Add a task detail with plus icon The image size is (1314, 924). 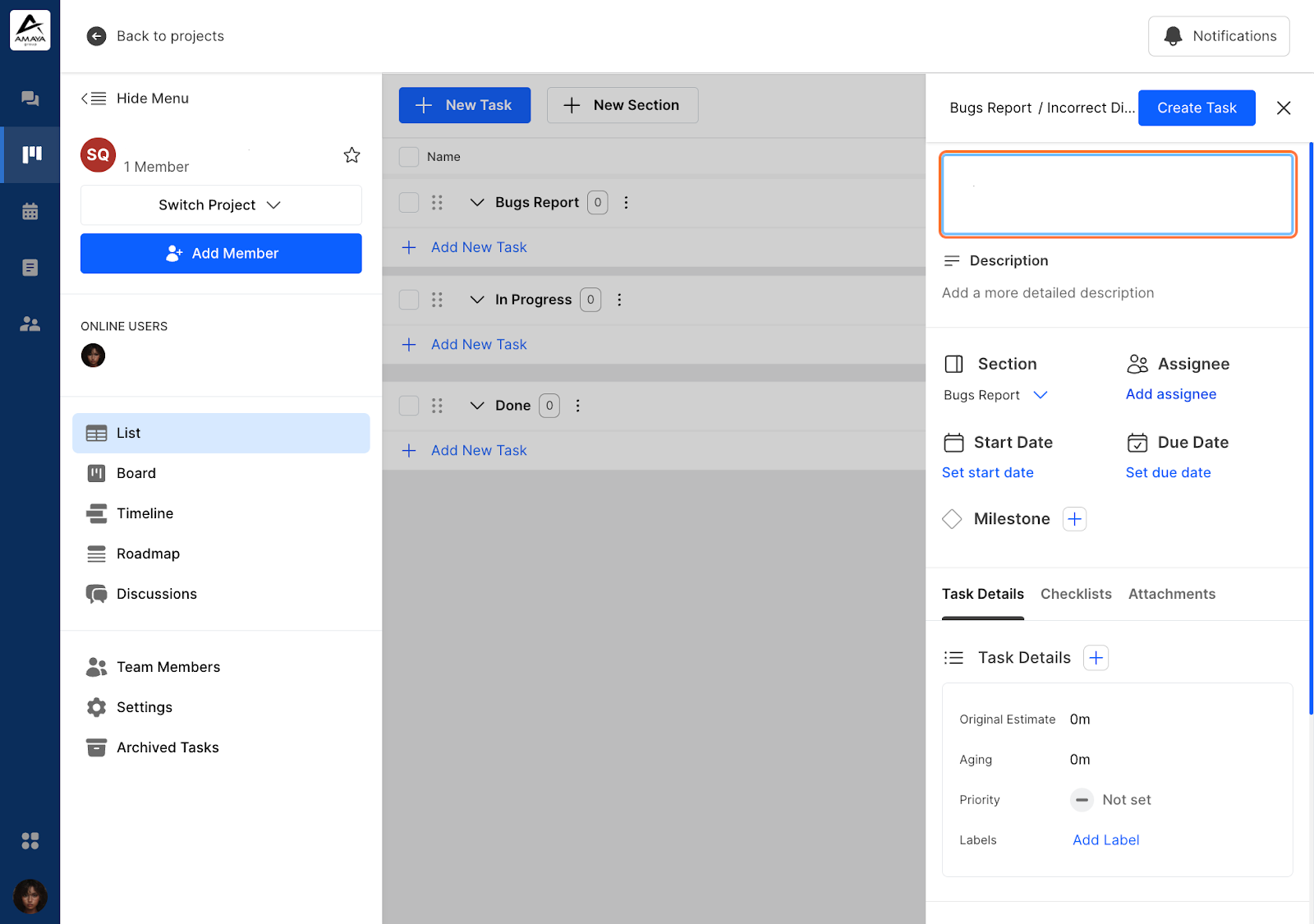[x=1096, y=658]
